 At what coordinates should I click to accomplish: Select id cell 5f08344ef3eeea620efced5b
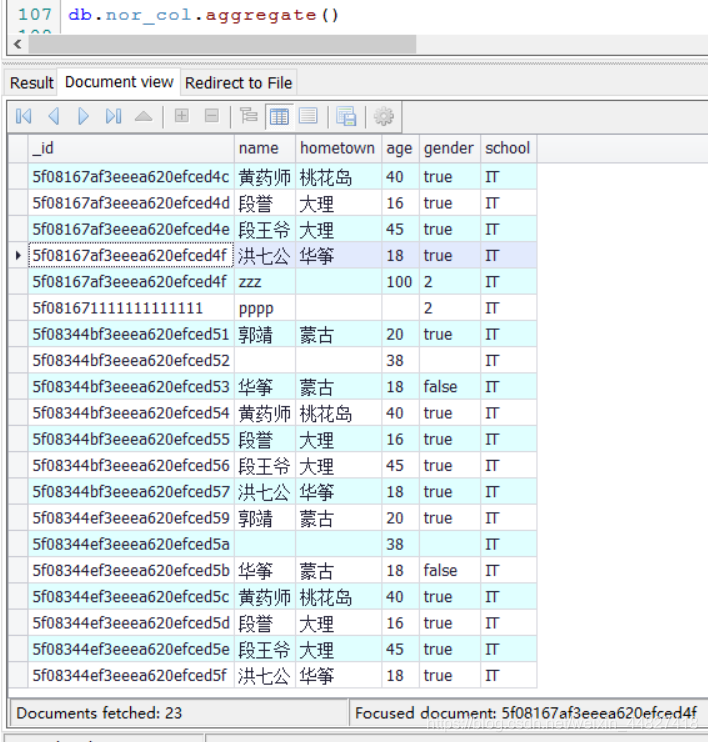[131, 571]
